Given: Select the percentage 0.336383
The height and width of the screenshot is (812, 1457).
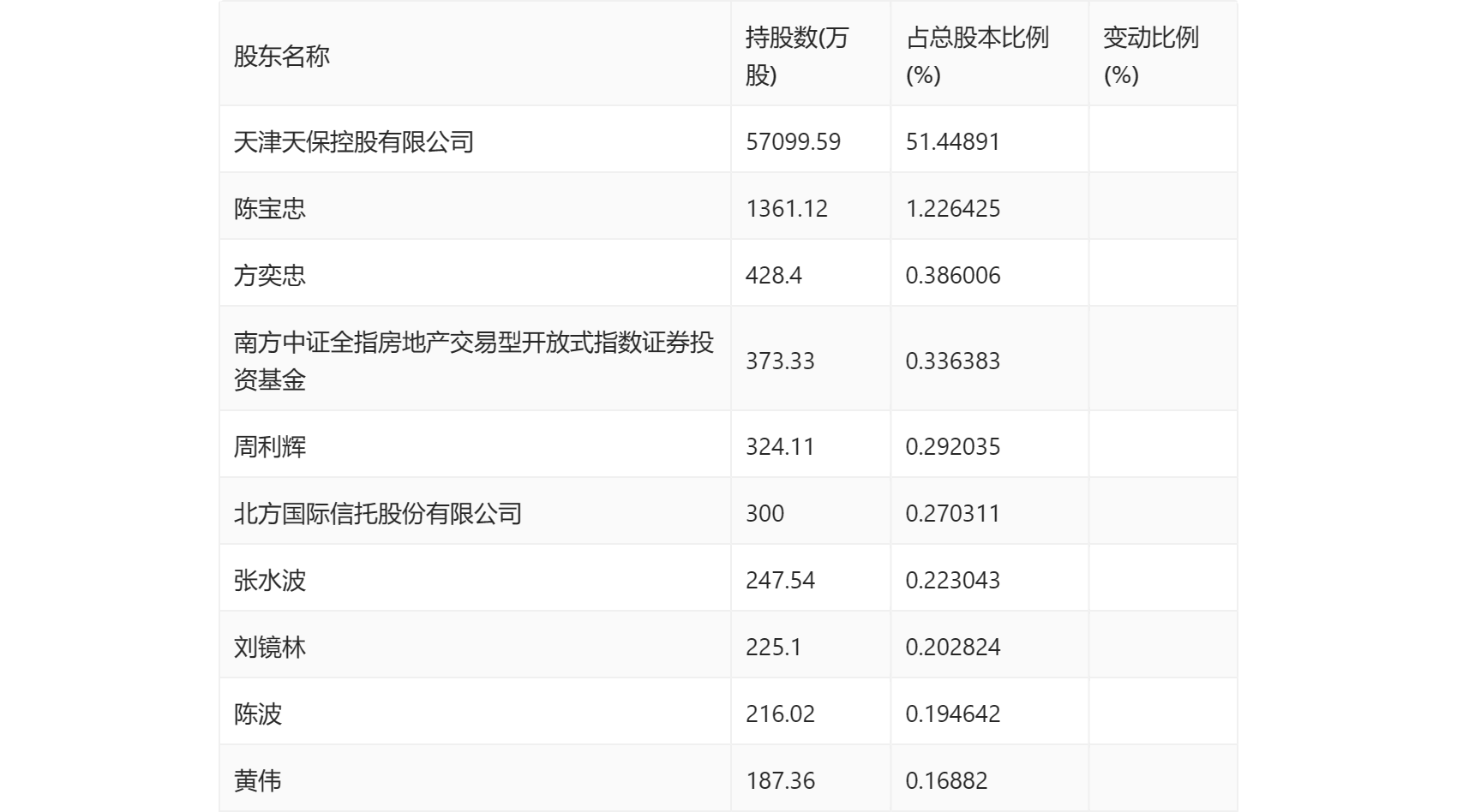Looking at the screenshot, I should (x=953, y=361).
